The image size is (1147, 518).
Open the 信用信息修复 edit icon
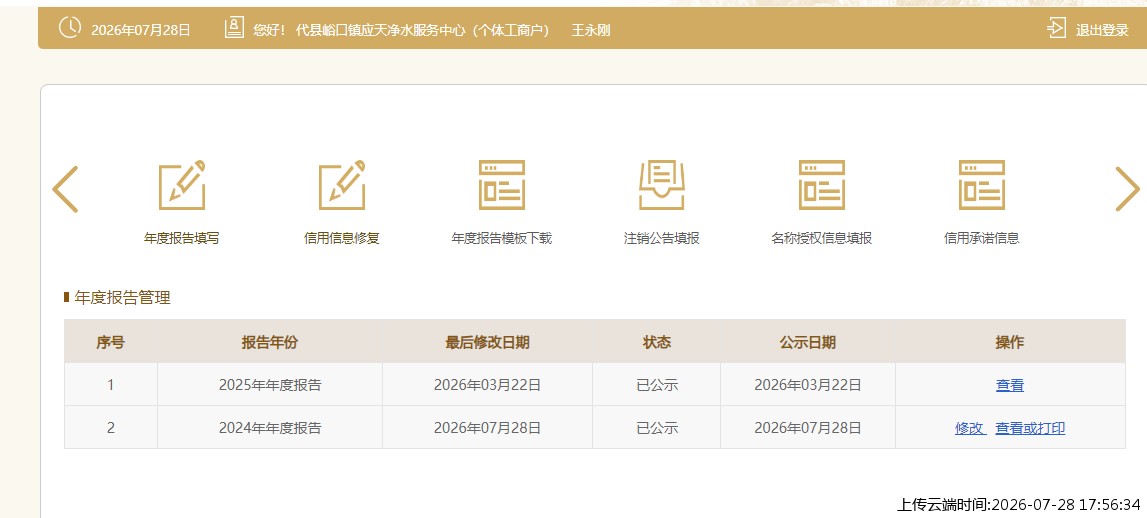[342, 185]
